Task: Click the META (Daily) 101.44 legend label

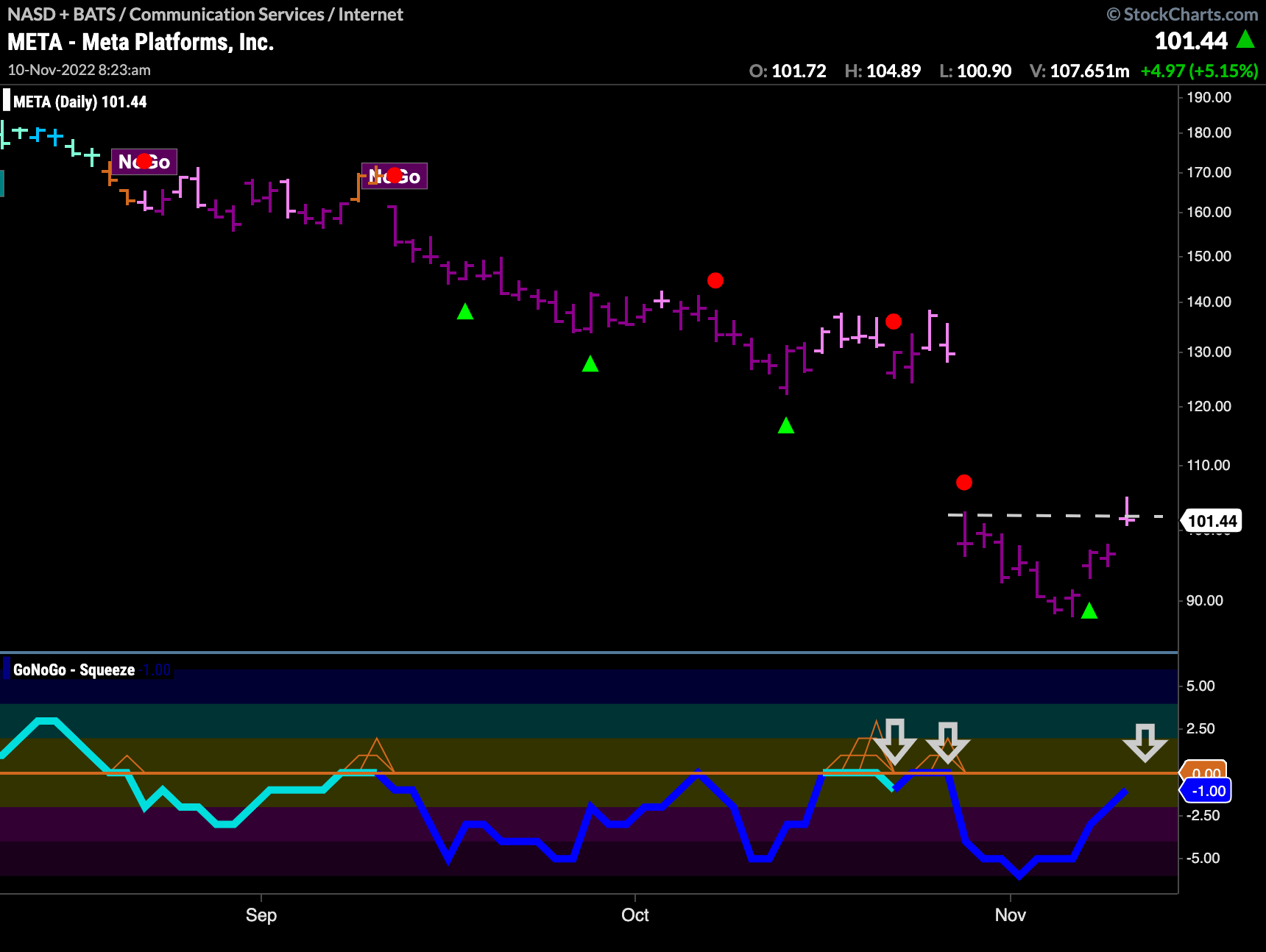Action: 79,102
